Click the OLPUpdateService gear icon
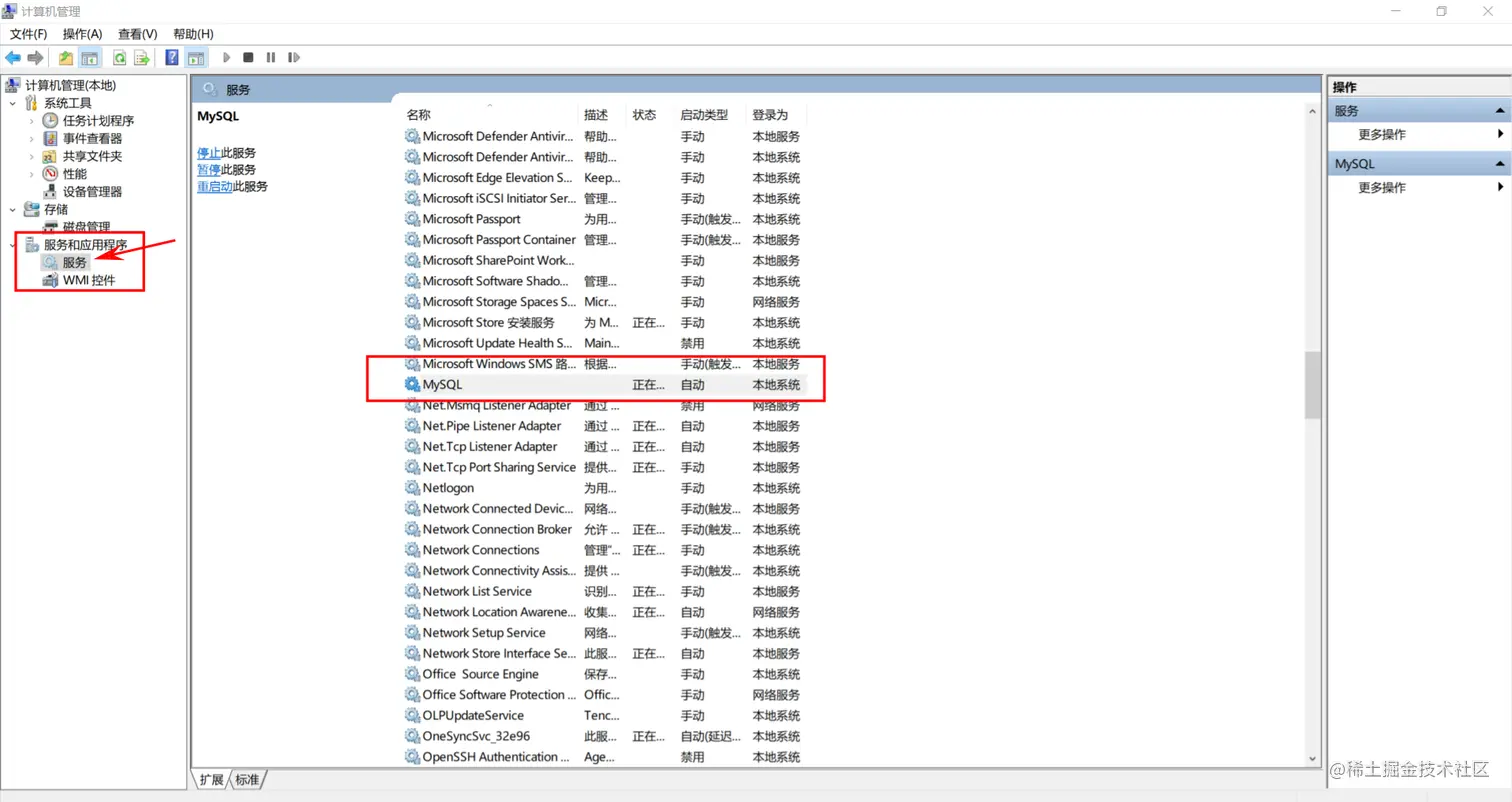This screenshot has width=1512, height=802. (x=412, y=716)
